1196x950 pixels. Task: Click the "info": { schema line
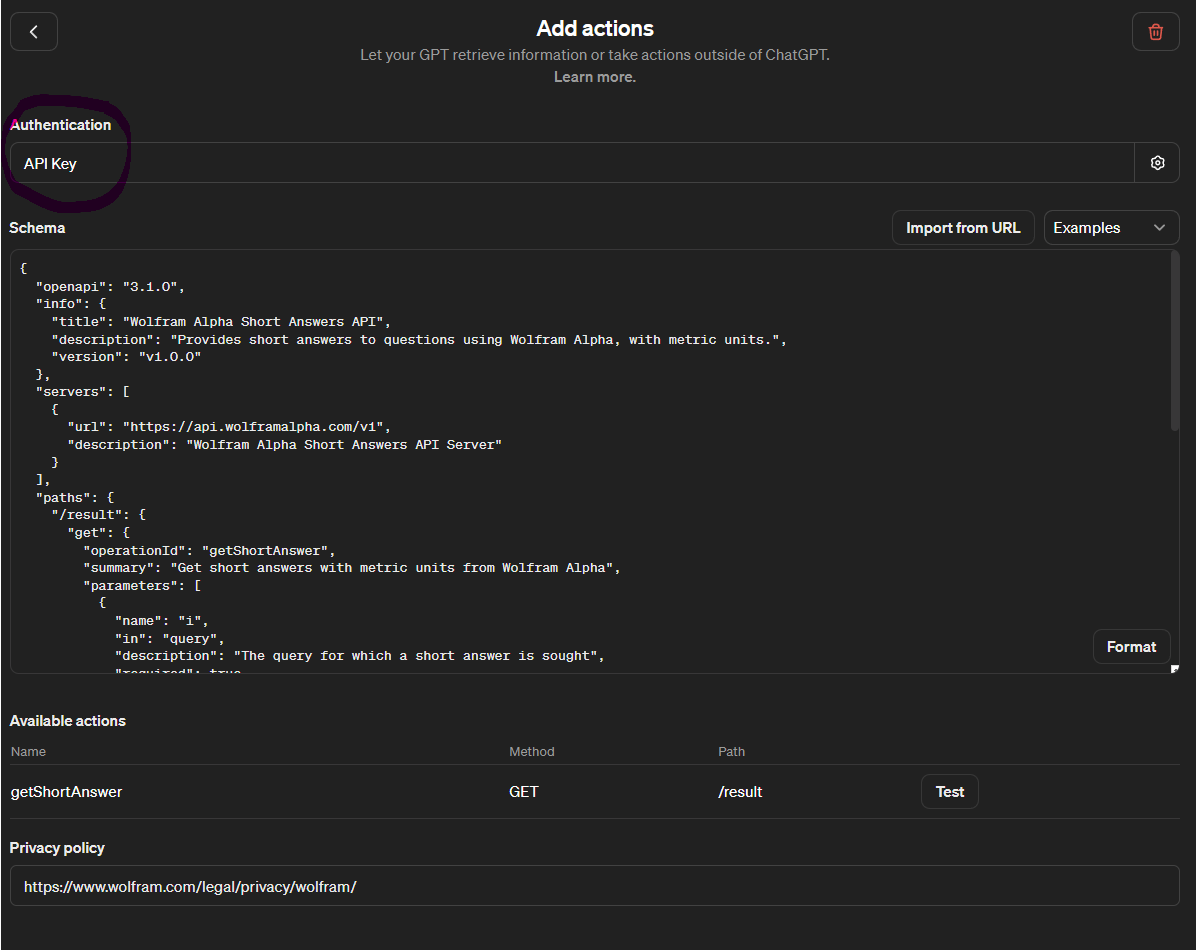coord(71,304)
